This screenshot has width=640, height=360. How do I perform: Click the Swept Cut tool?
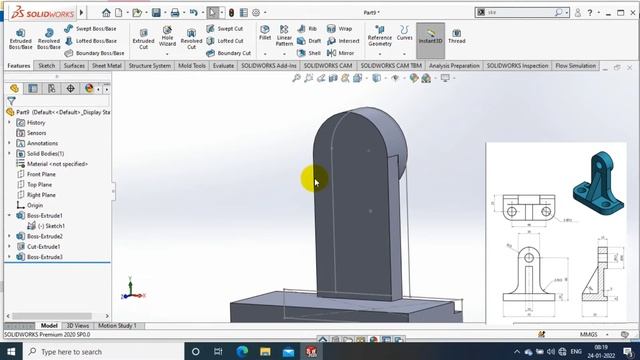pos(224,29)
